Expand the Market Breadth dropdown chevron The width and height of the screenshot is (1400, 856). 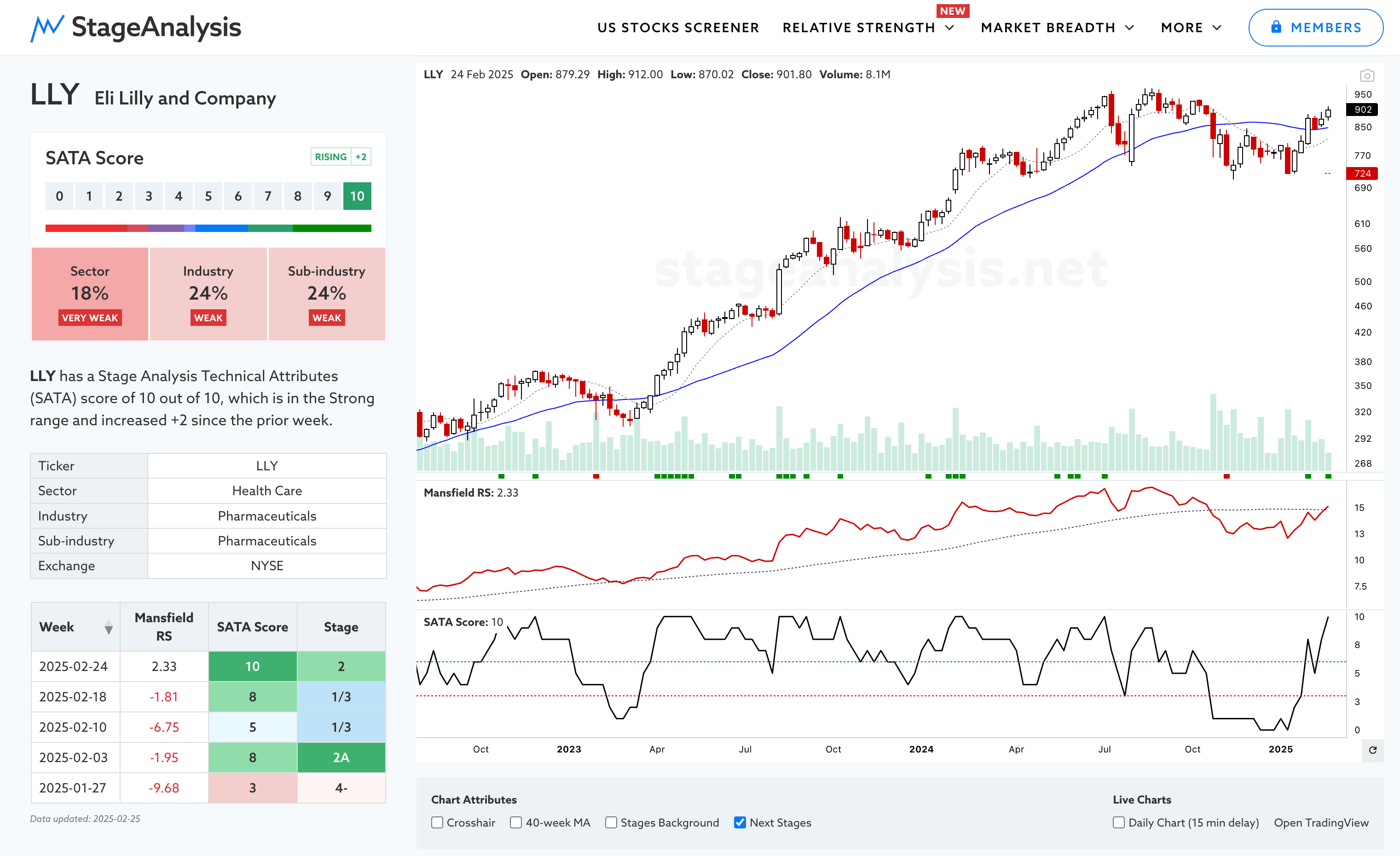pos(1129,28)
